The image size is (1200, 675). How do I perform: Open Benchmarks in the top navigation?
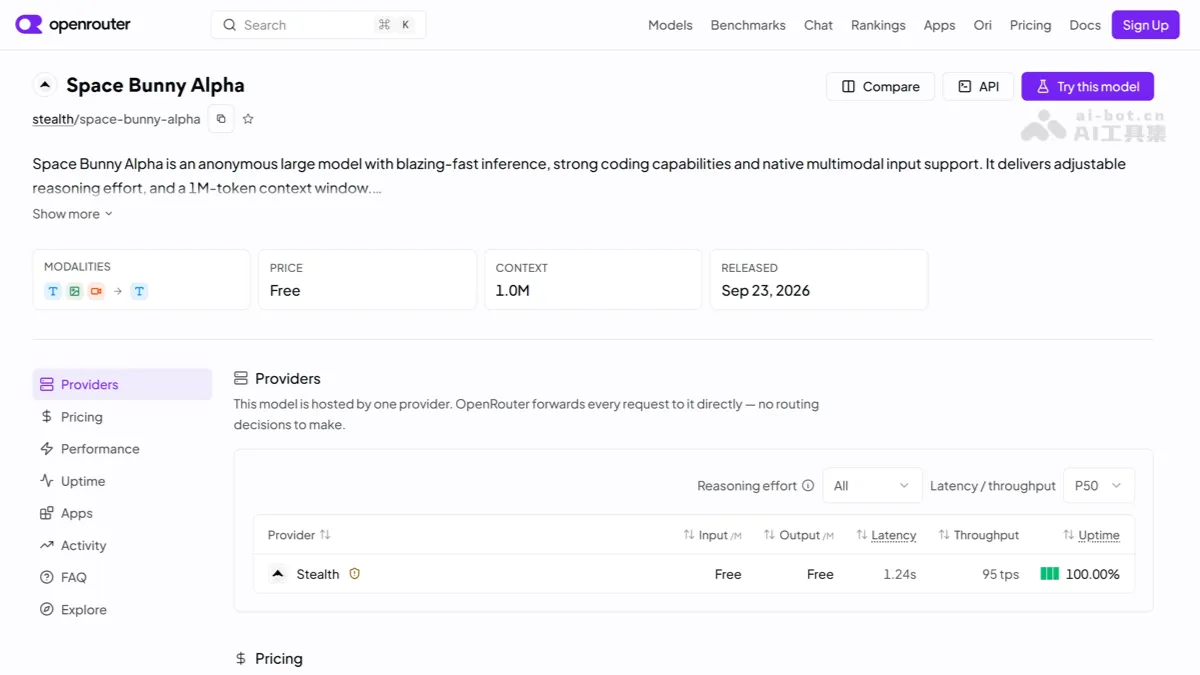(748, 25)
